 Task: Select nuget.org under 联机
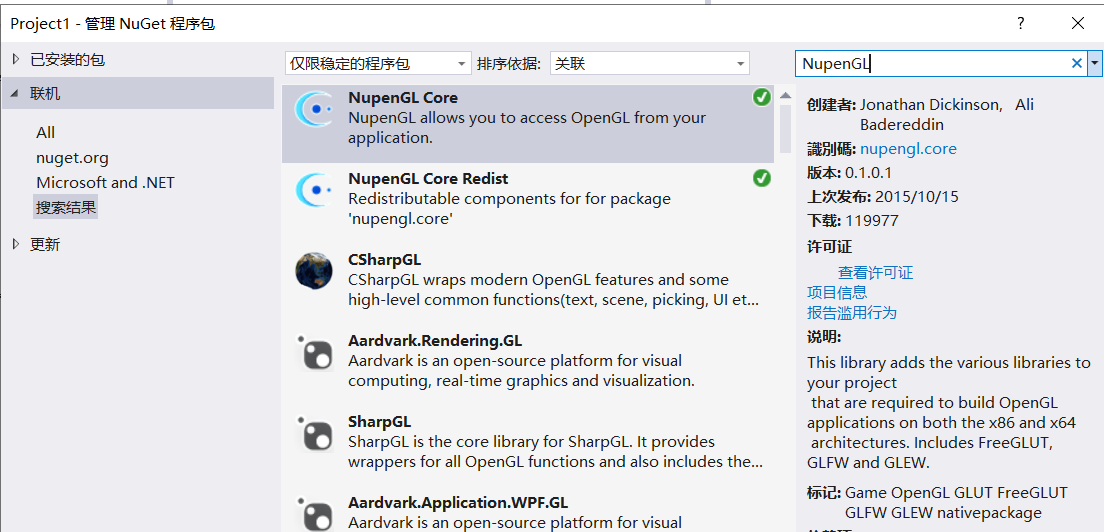point(72,158)
